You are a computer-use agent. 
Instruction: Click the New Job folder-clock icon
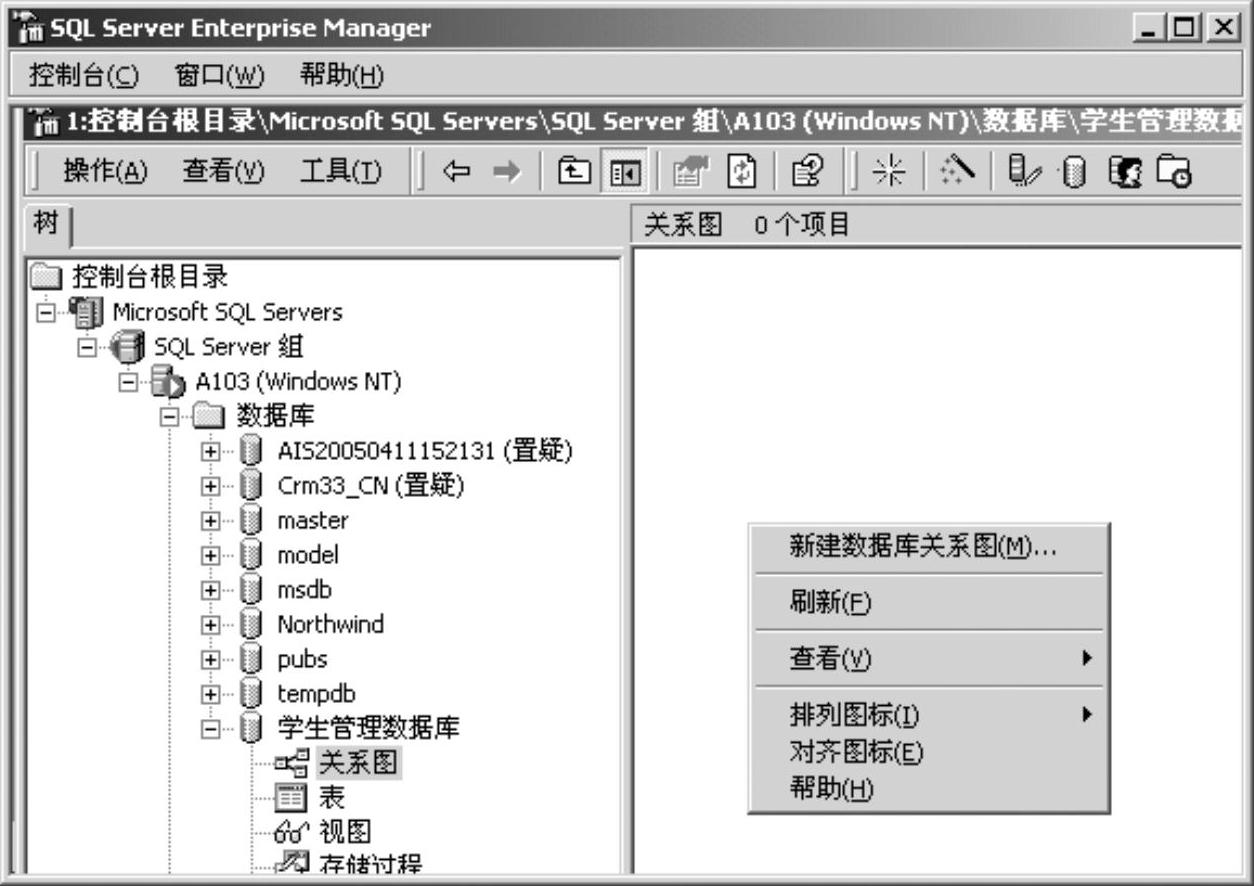[1173, 171]
